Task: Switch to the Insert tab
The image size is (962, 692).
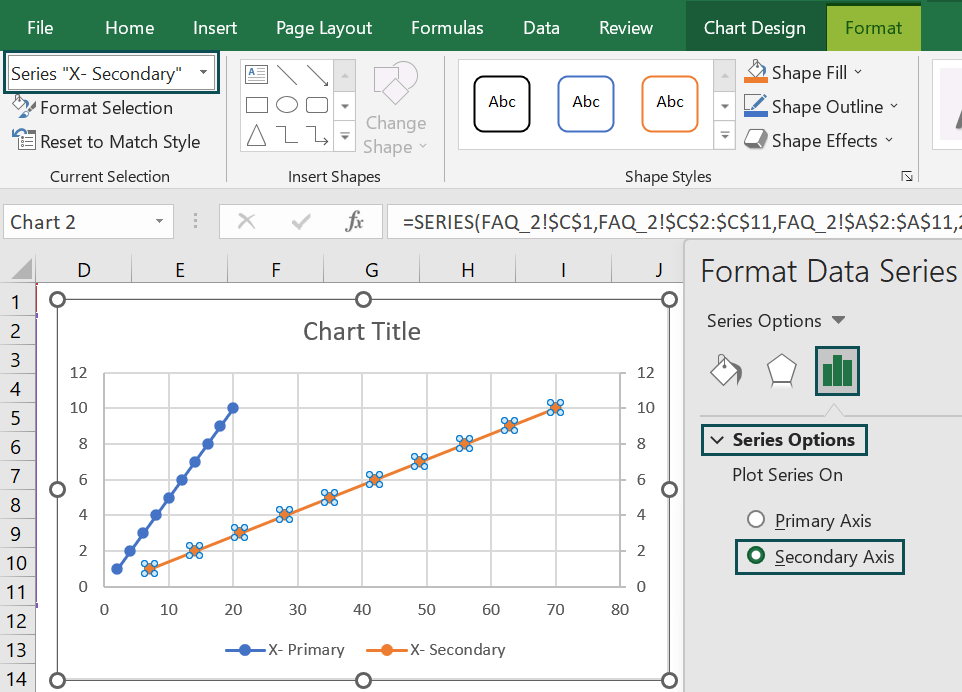Action: pyautogui.click(x=215, y=28)
